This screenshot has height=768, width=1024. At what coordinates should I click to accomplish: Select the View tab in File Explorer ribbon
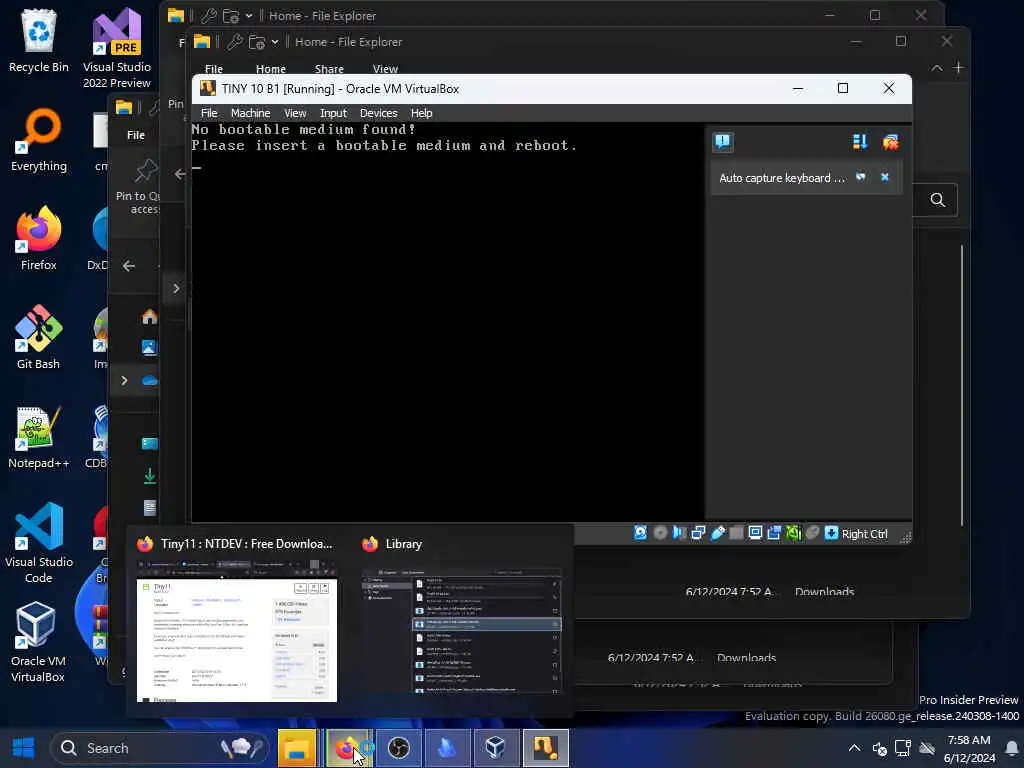click(x=385, y=69)
